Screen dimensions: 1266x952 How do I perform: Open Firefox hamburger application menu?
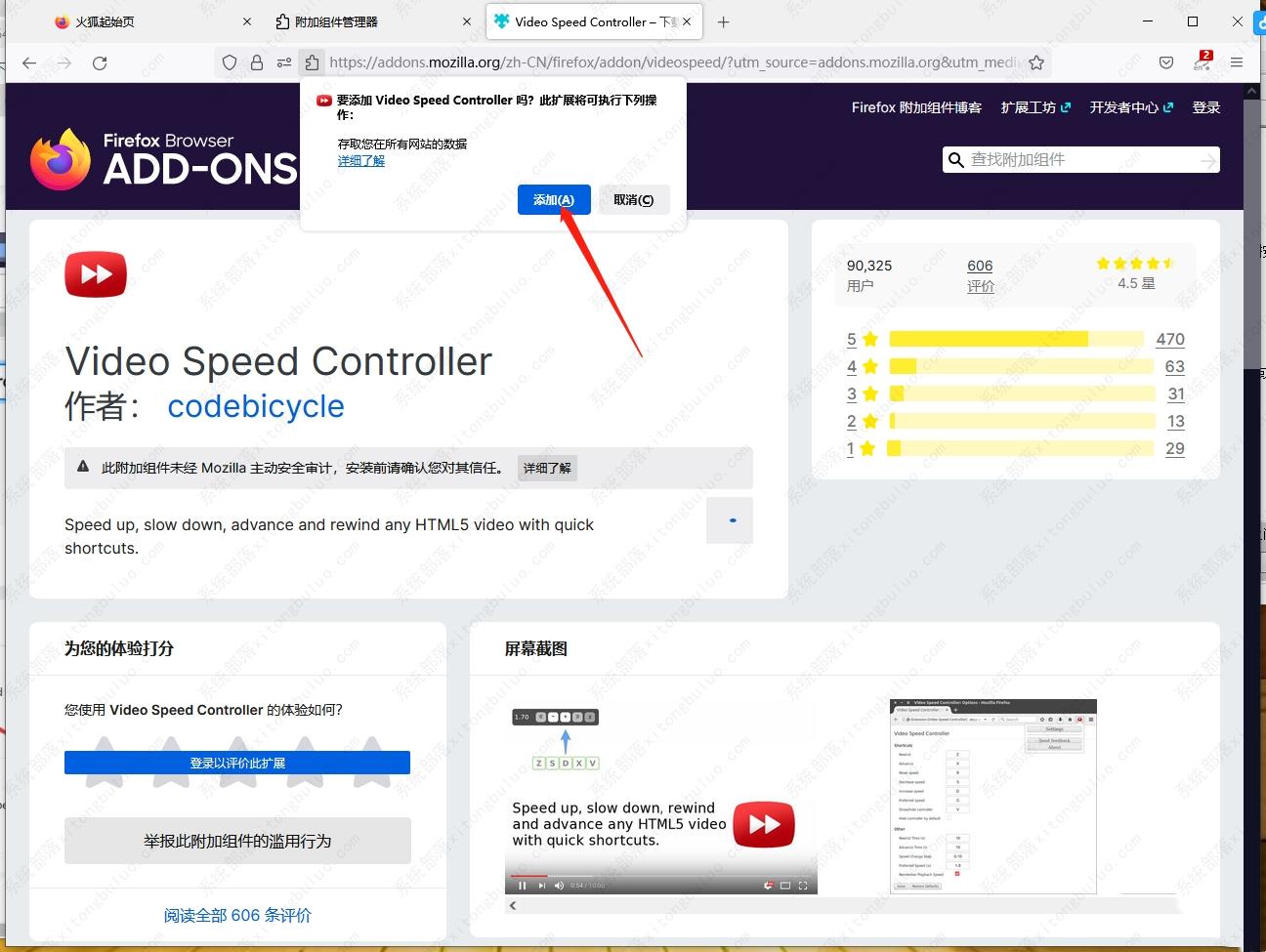point(1237,62)
